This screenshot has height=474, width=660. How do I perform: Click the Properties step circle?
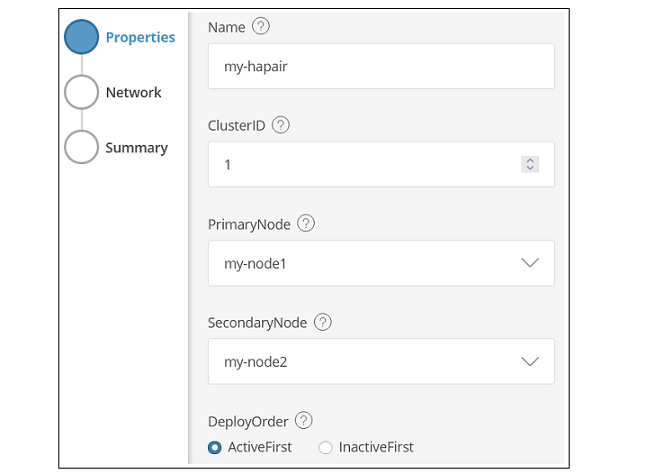click(x=81, y=38)
